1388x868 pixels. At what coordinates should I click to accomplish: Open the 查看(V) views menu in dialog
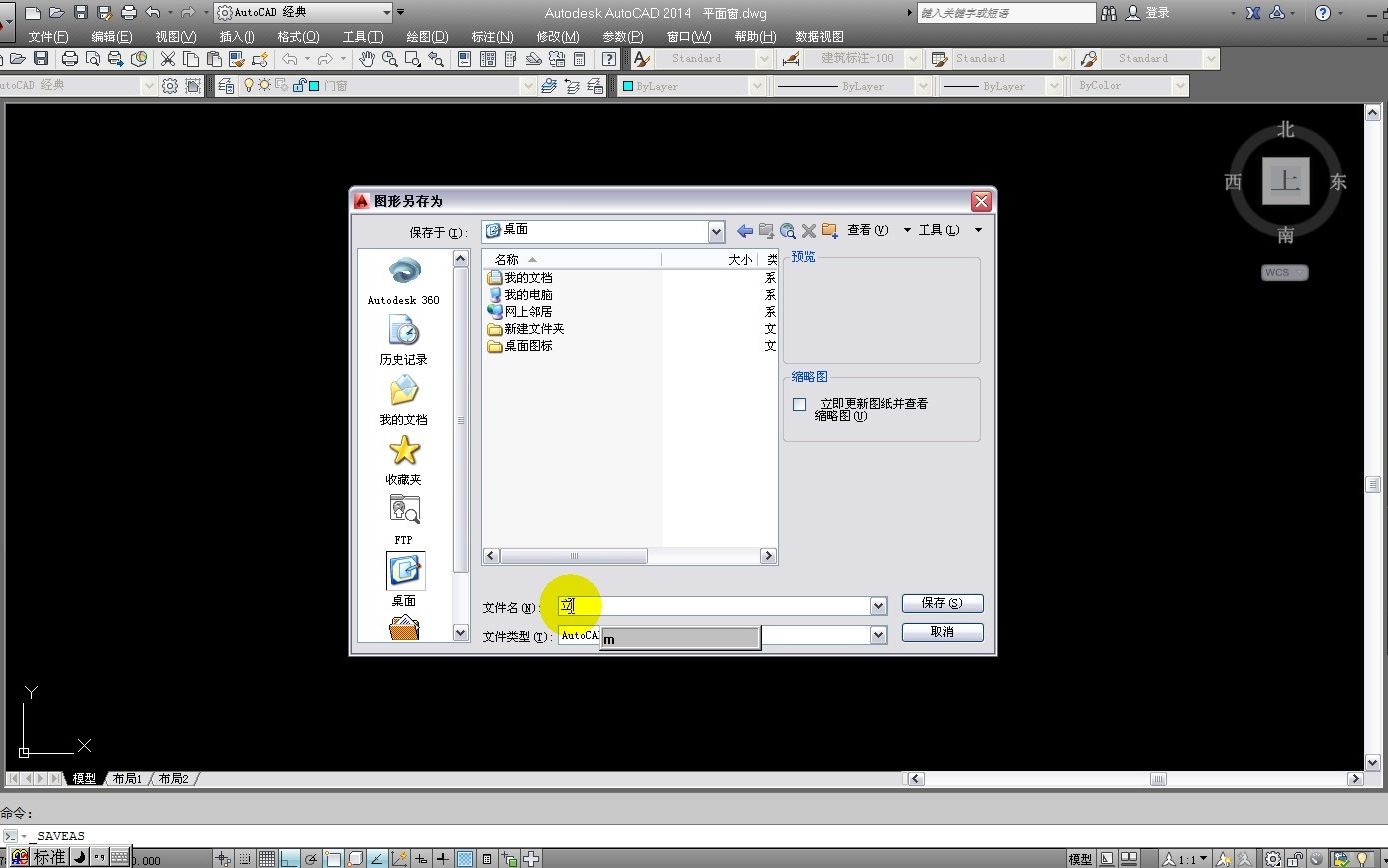pos(867,230)
